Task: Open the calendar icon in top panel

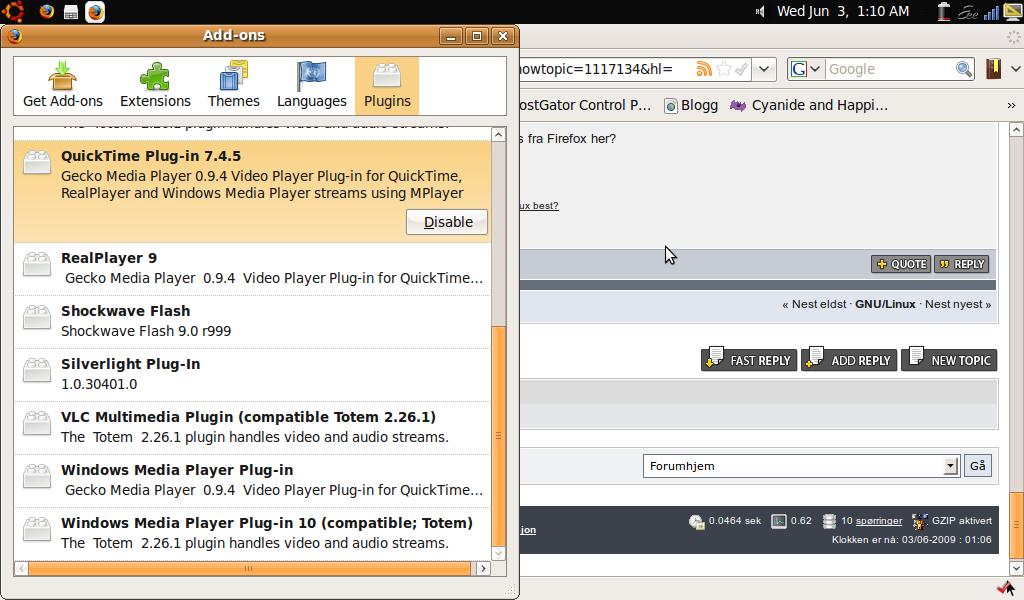Action: (71, 12)
